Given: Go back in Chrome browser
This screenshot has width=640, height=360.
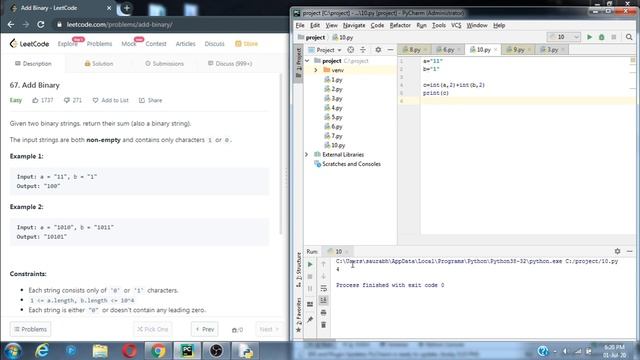Looking at the screenshot, I should point(11,24).
